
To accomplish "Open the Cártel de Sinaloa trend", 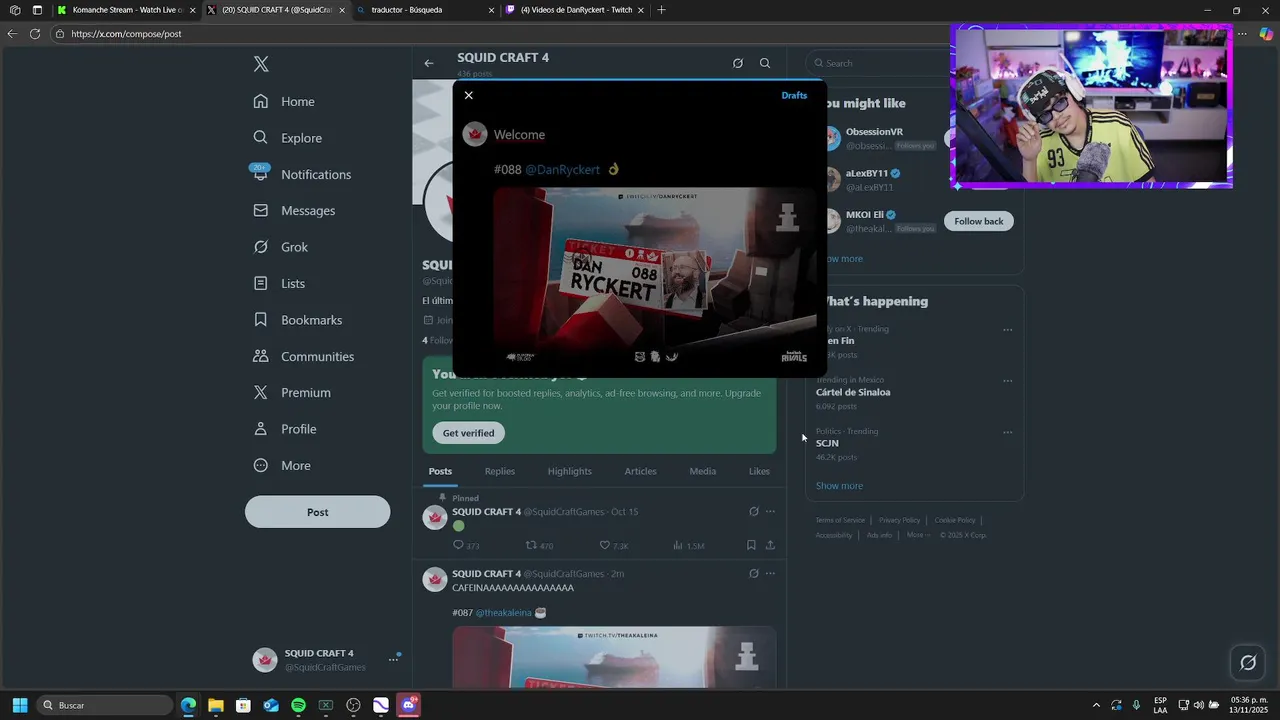I will [x=853, y=392].
